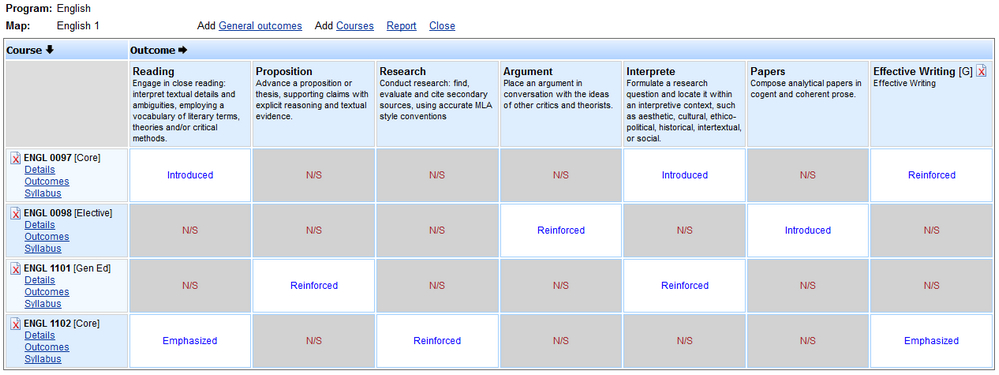This screenshot has width=999, height=375.
Task: Open Syllabus for ENGL 1102
Action: (43, 359)
